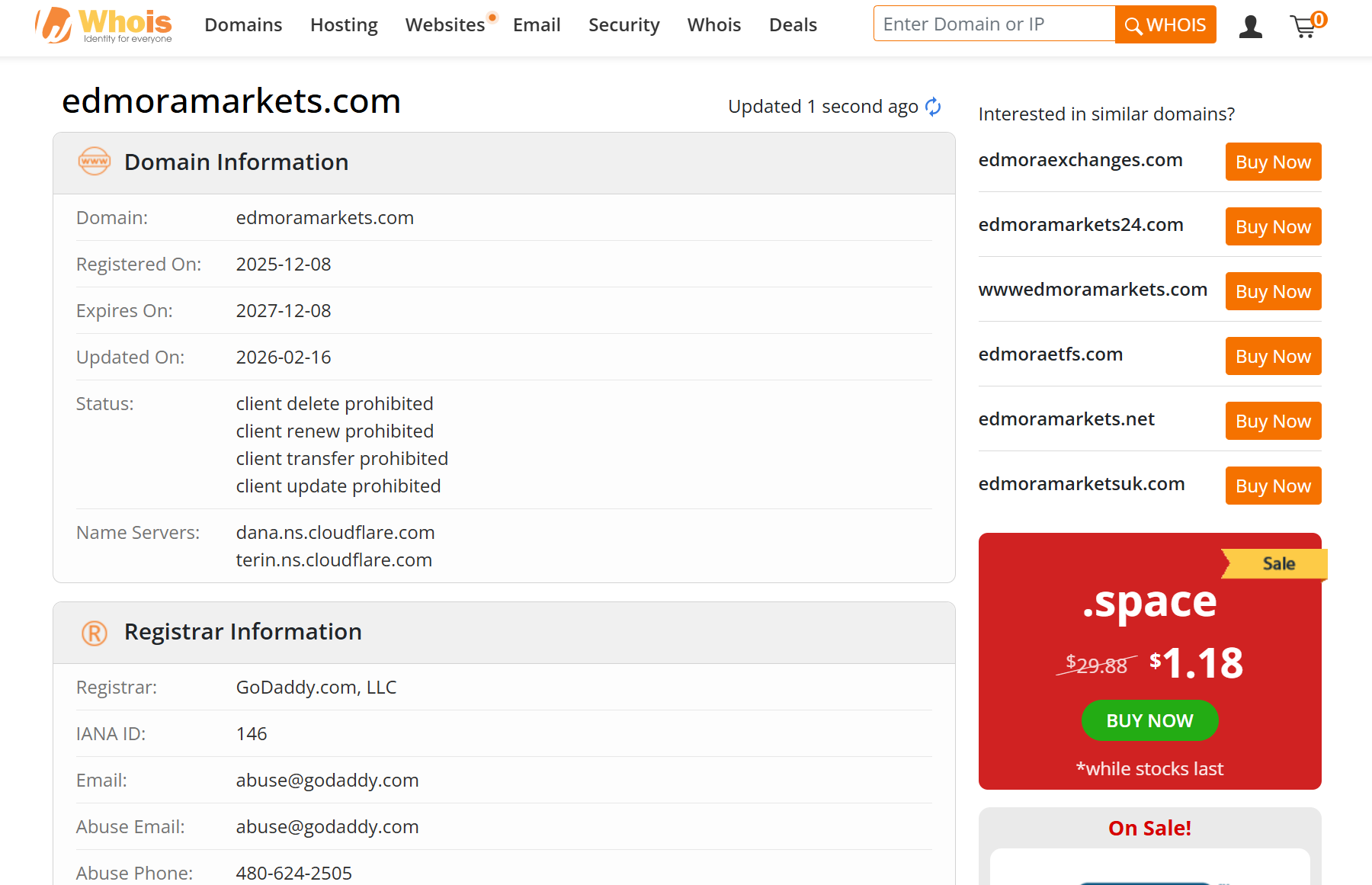This screenshot has height=885, width=1372.
Task: Click the client transfer prohibited status
Action: [342, 459]
